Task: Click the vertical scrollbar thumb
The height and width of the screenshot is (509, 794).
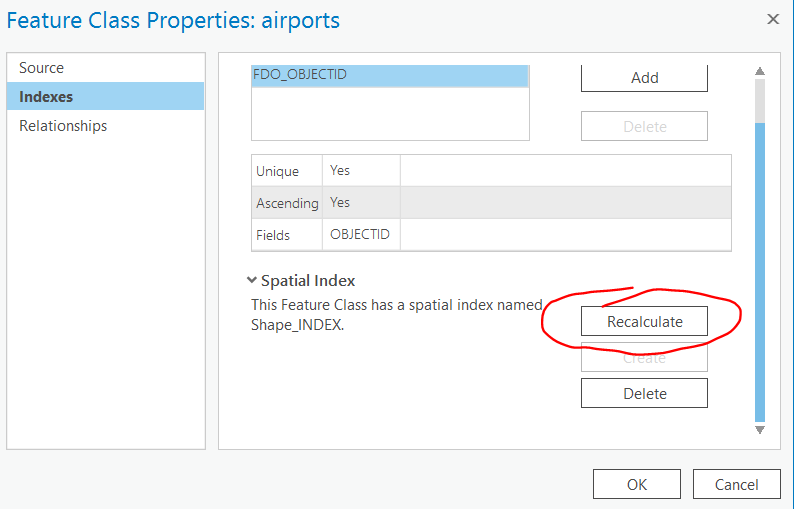Action: pos(759,270)
